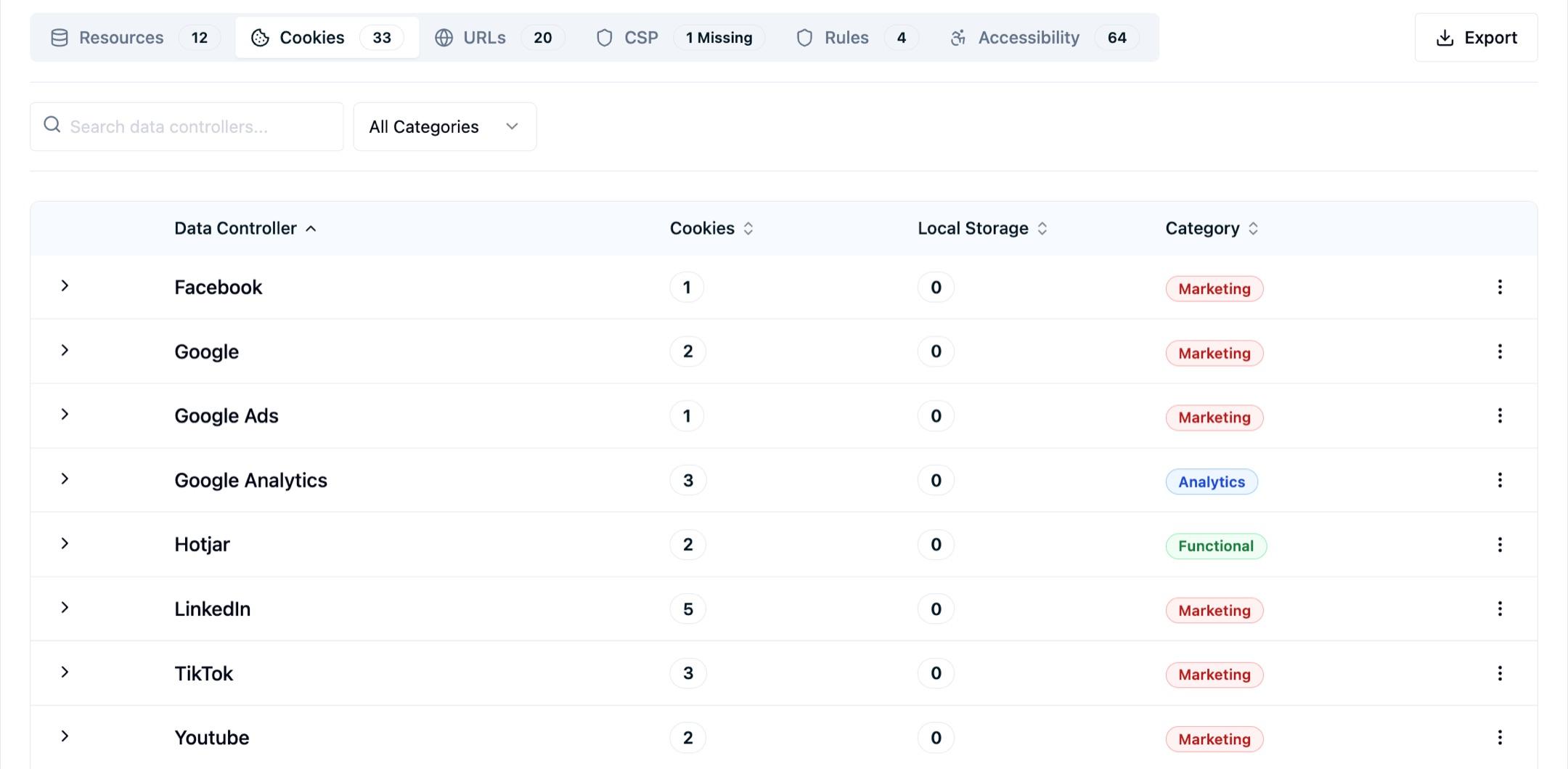The width and height of the screenshot is (1568, 769).
Task: Focus the Search data controllers field
Action: [187, 126]
